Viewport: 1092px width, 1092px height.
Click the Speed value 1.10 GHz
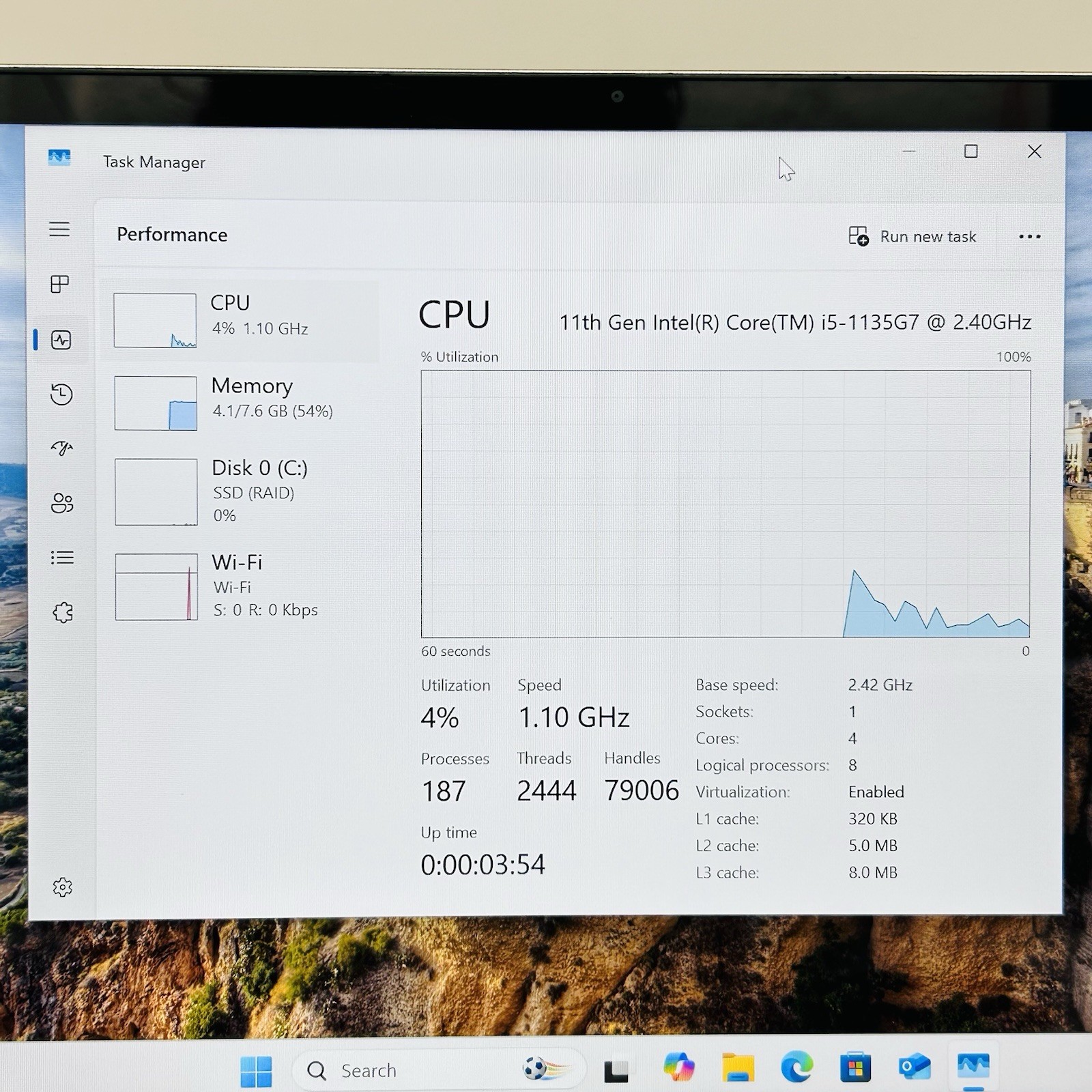coord(573,717)
